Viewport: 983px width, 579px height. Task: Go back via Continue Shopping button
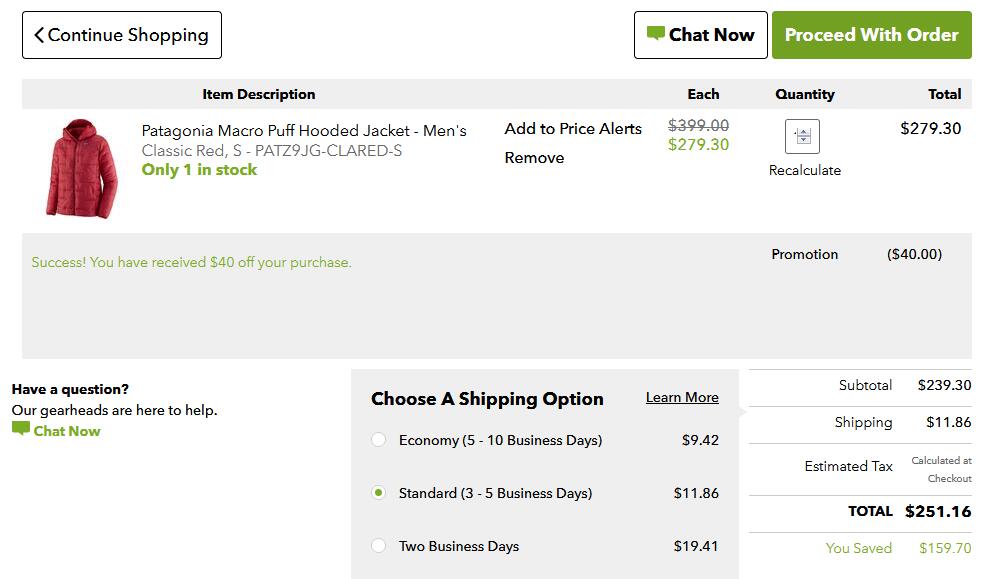click(122, 35)
